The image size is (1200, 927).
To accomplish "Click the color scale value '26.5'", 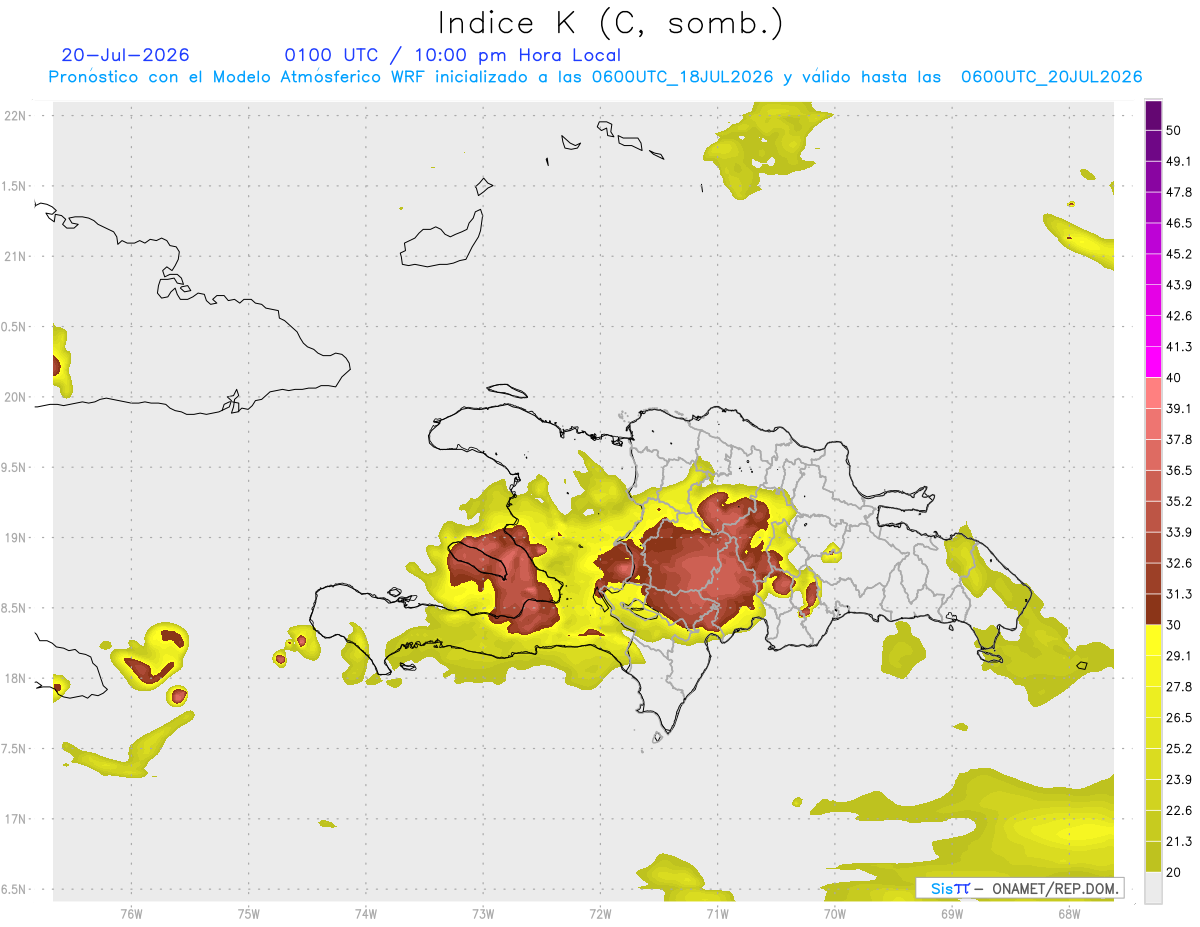I will tap(1179, 718).
